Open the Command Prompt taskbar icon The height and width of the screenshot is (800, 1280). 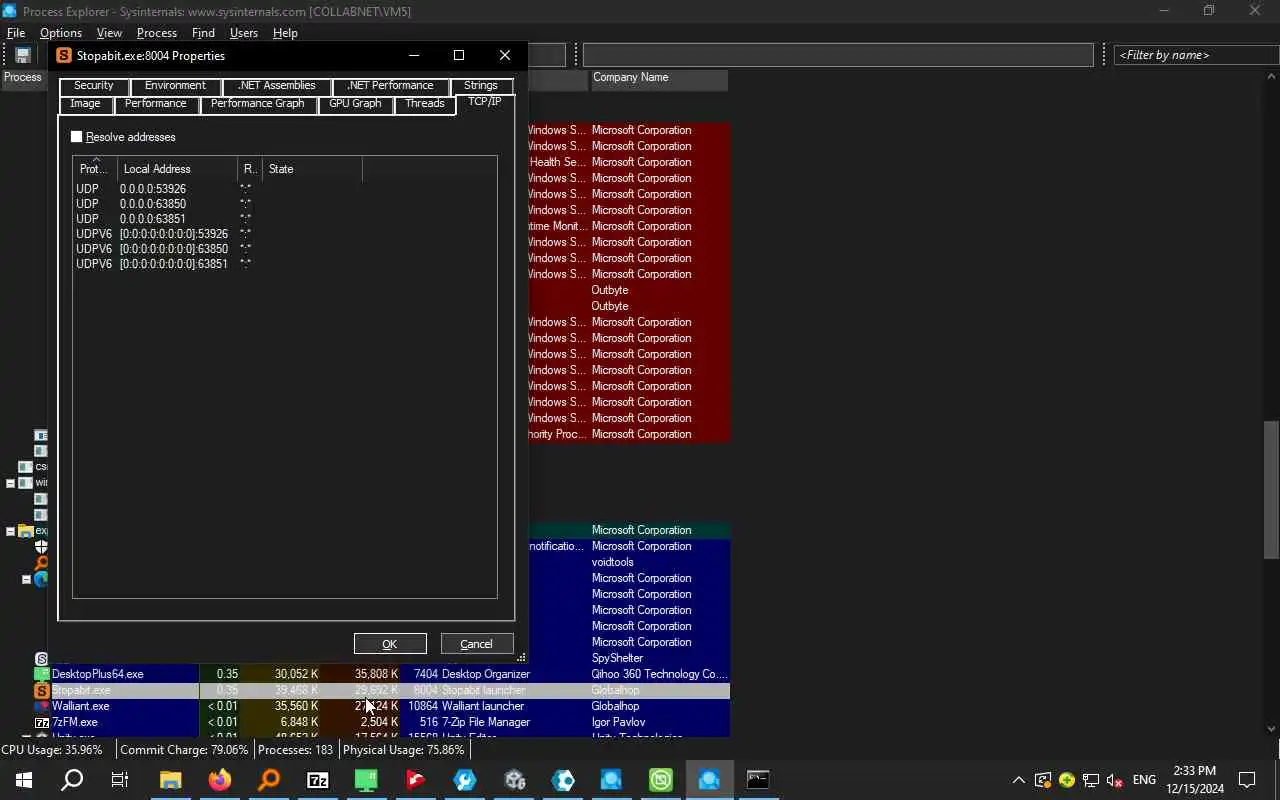pyautogui.click(x=758, y=780)
